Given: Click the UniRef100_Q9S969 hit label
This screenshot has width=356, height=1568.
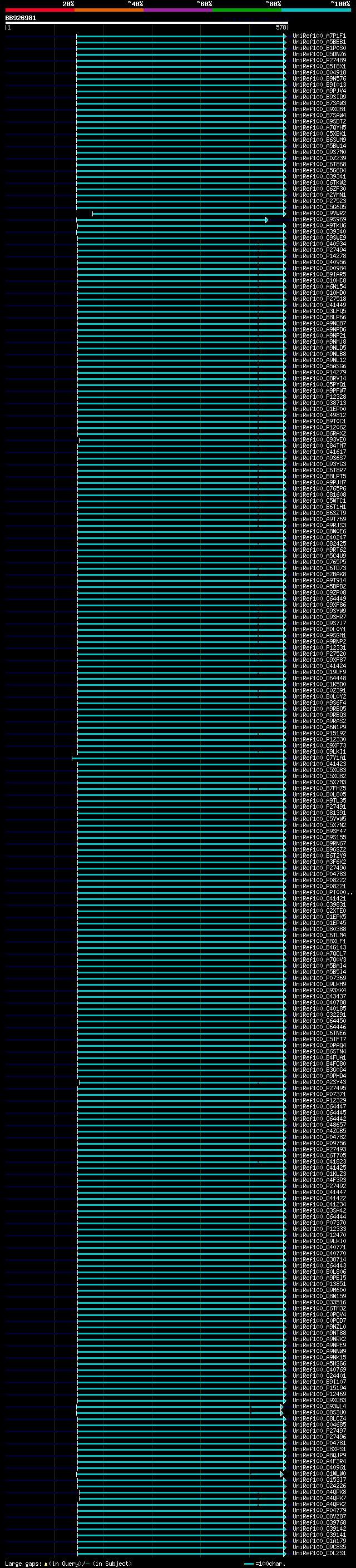Looking at the screenshot, I should pyautogui.click(x=319, y=219).
